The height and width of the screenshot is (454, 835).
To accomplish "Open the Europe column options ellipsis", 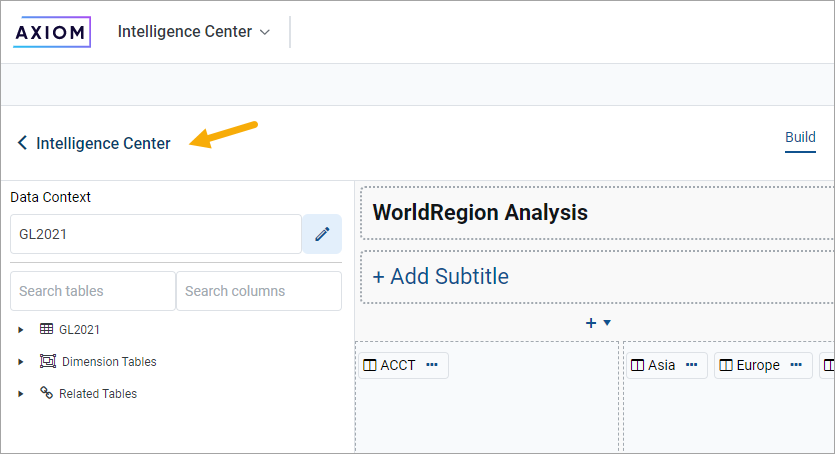I will 796,365.
